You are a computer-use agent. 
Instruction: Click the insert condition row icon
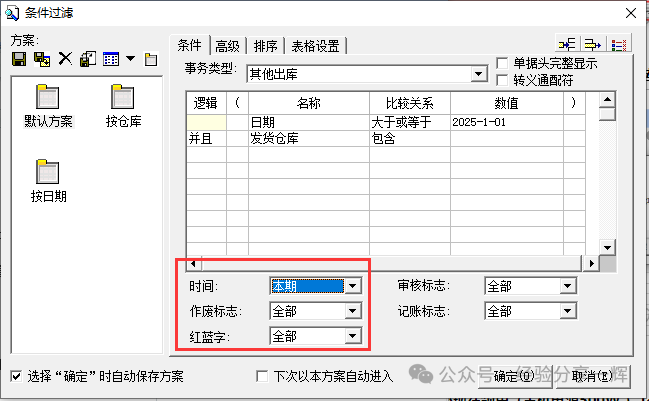point(568,45)
